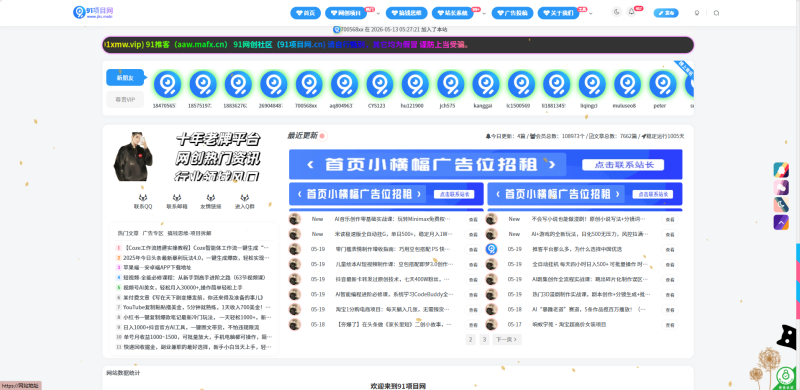Open the 广告投稿 nav item
The image size is (800, 390).
512,13
